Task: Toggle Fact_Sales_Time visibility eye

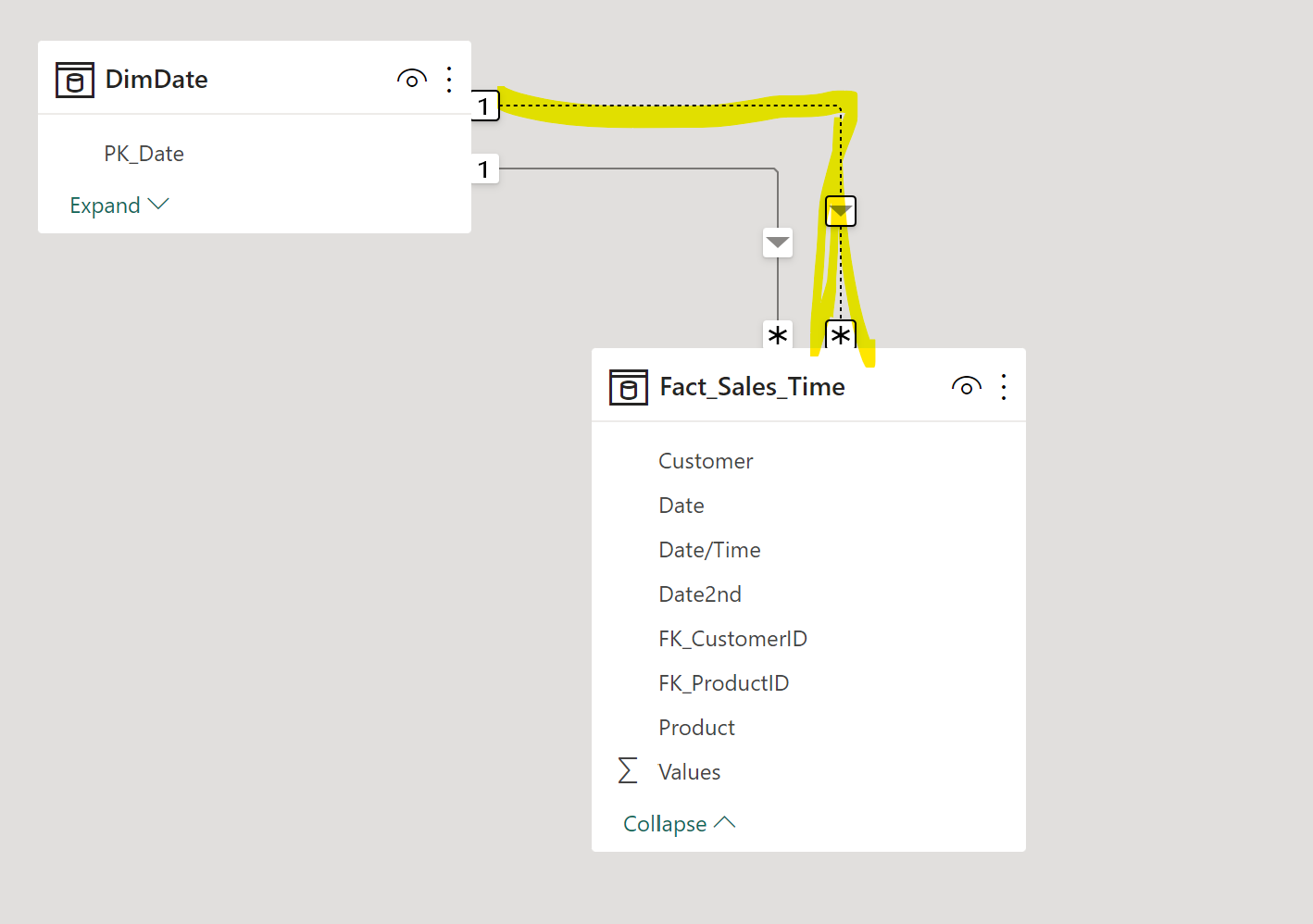Action: click(967, 387)
